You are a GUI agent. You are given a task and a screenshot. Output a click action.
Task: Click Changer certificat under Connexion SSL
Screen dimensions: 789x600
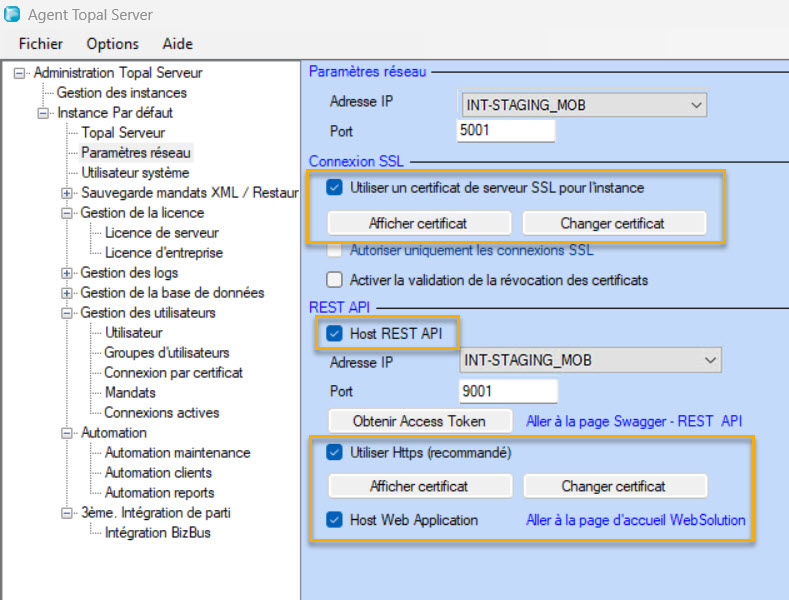point(614,223)
